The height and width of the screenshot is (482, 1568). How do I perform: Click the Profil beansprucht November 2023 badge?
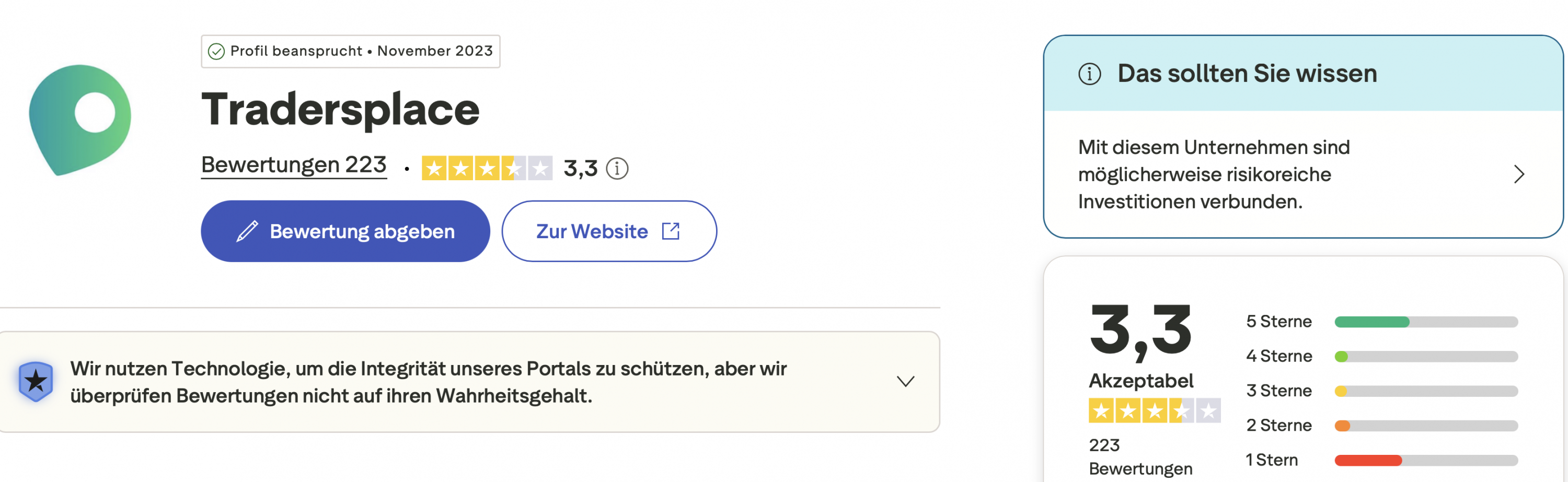[x=351, y=51]
